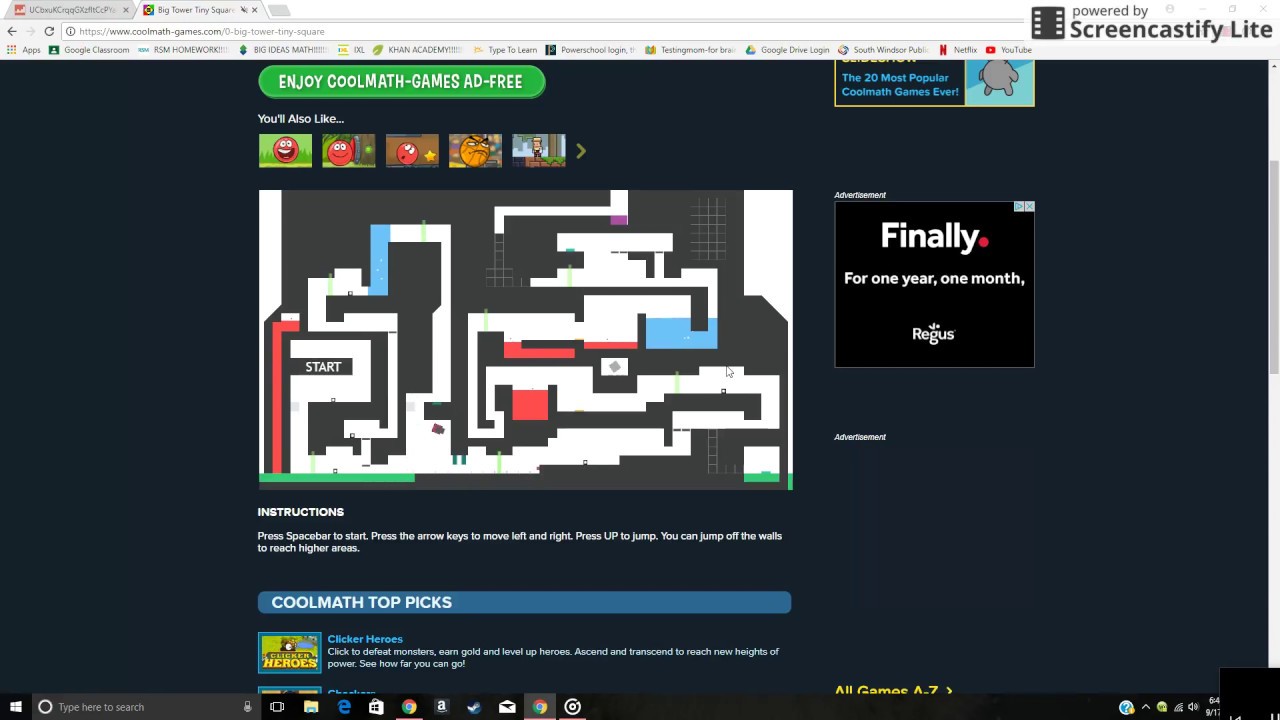Go back using browser back arrow
1280x720 pixels.
pos(12,31)
